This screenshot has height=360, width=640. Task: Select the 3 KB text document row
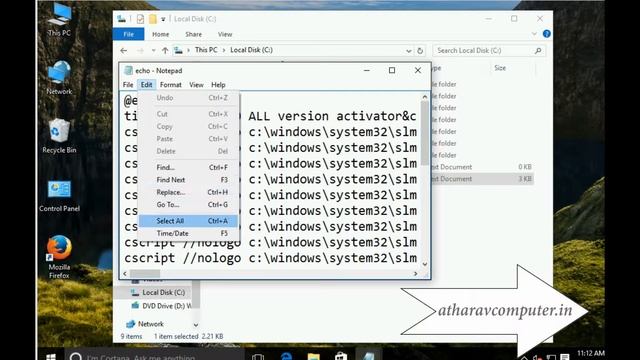tap(482, 179)
